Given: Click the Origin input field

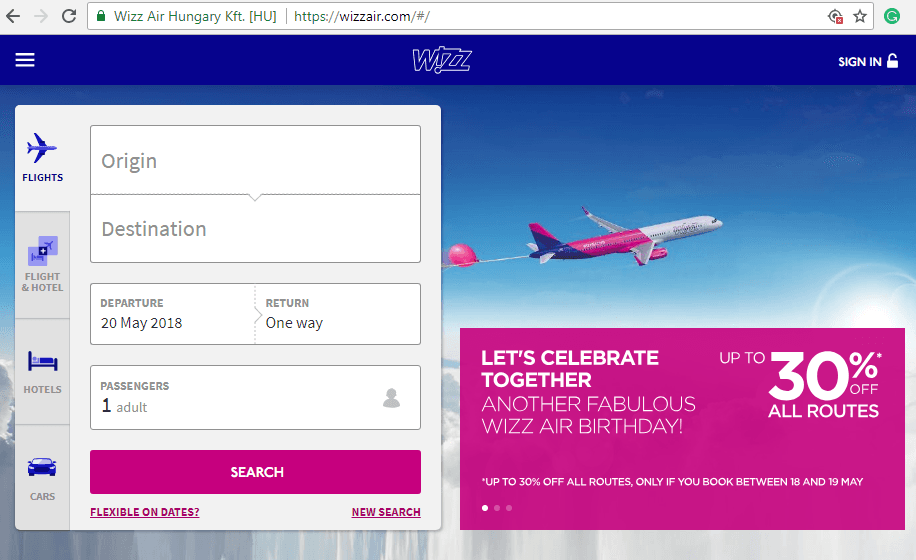Looking at the screenshot, I should [255, 160].
